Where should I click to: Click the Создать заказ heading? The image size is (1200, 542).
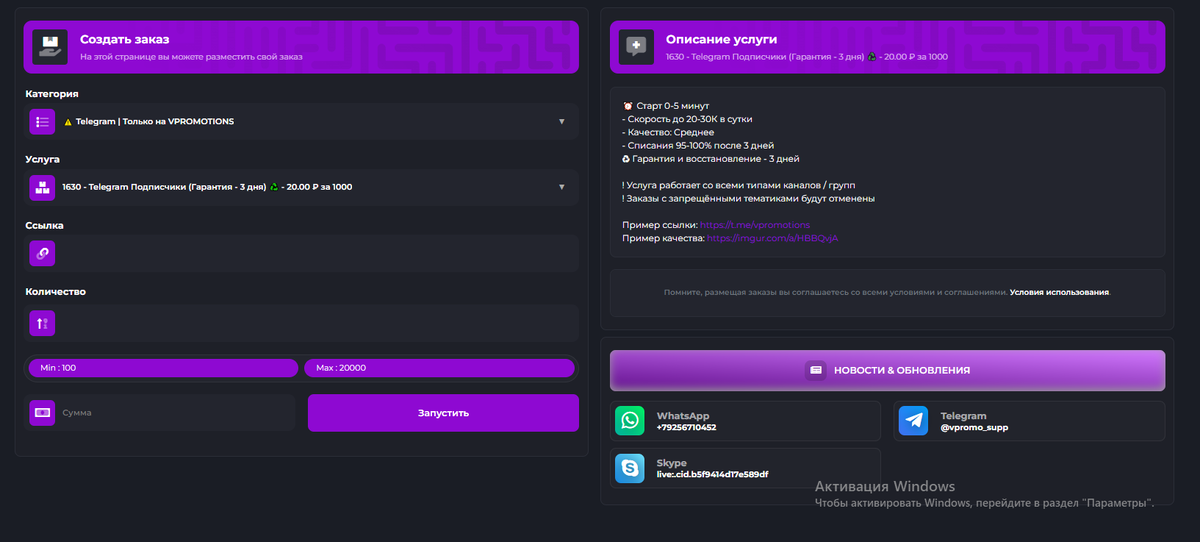125,39
